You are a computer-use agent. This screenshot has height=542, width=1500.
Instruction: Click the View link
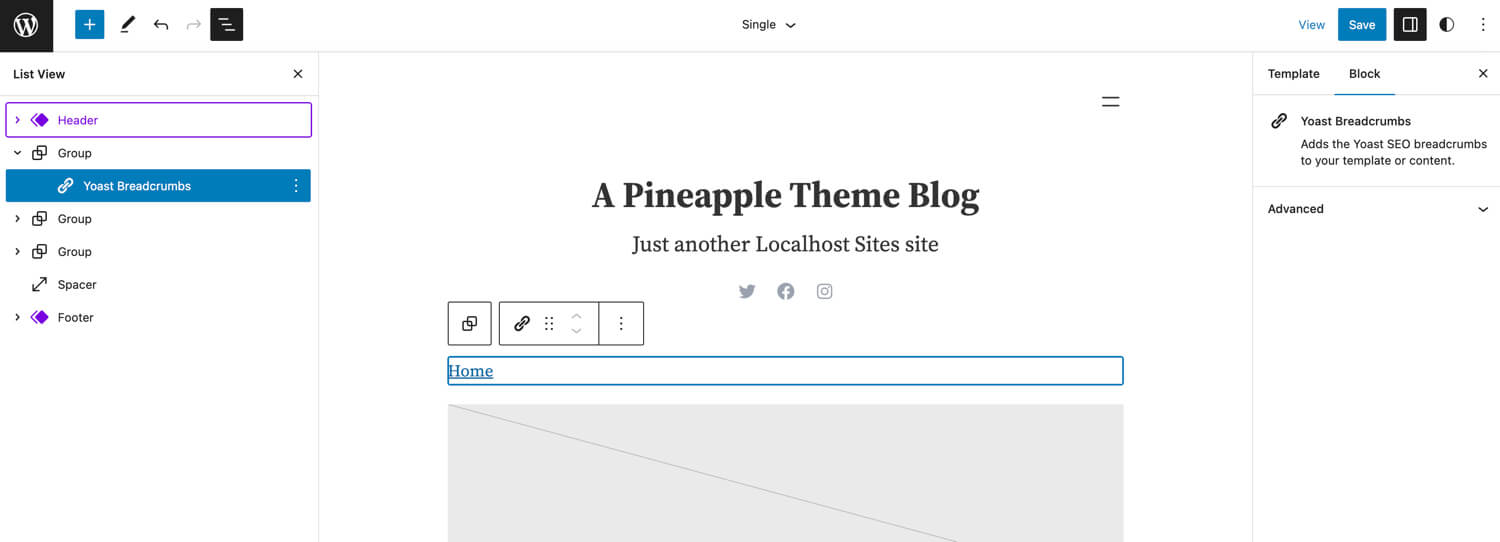[x=1311, y=25]
